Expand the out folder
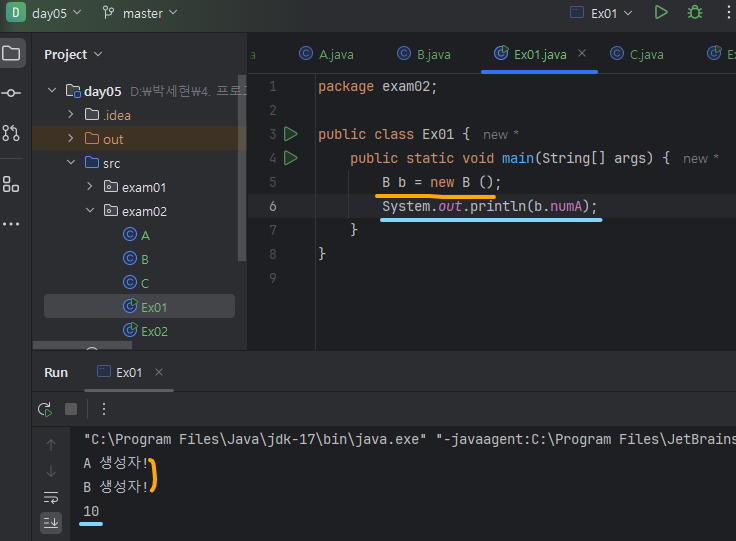This screenshot has height=541, width=736. tap(71, 139)
